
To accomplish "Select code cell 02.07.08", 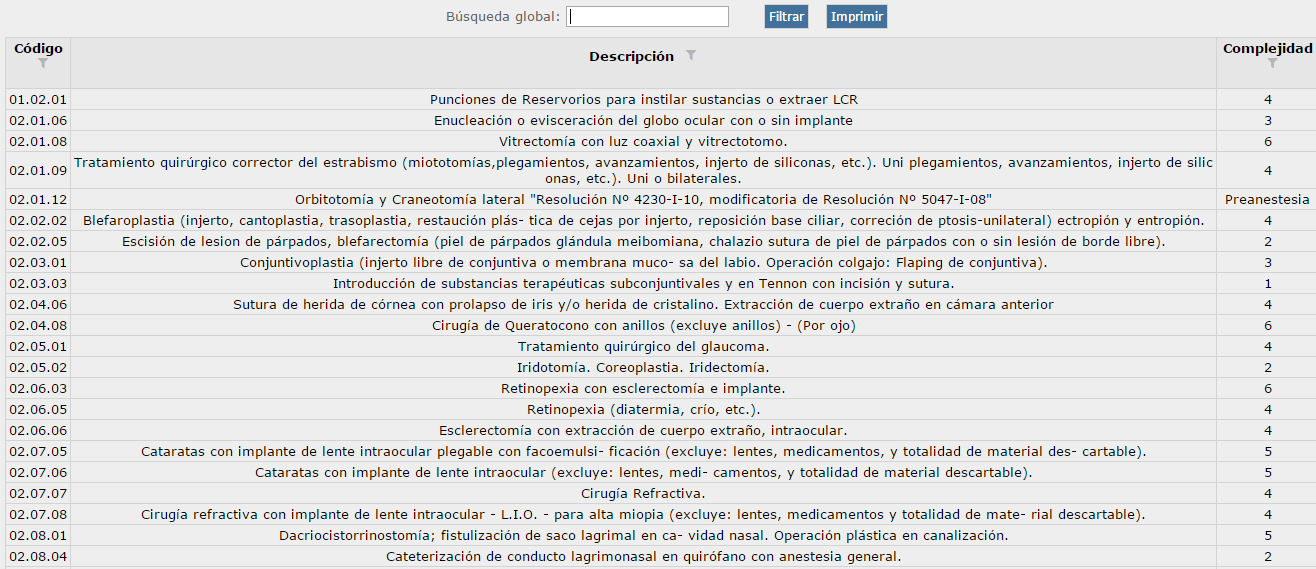I will point(38,515).
